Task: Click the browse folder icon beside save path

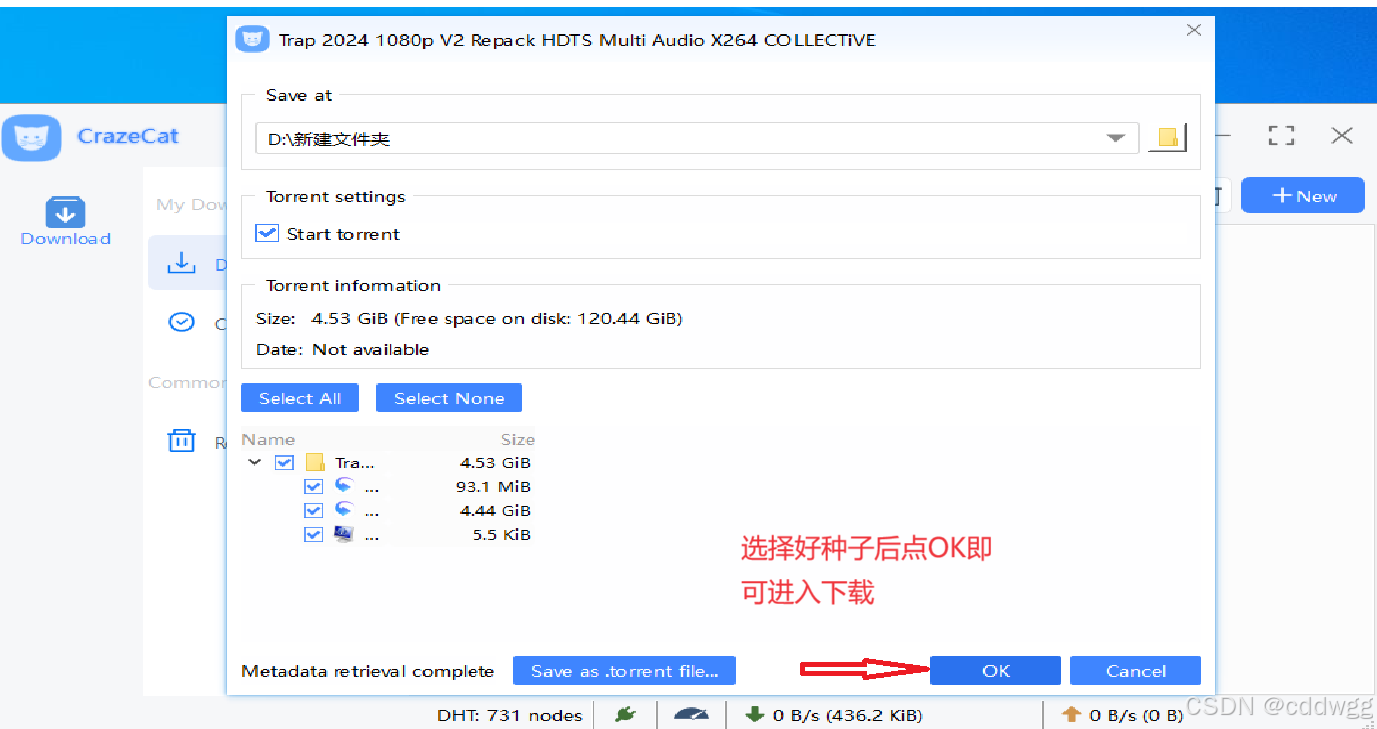Action: 1167,138
